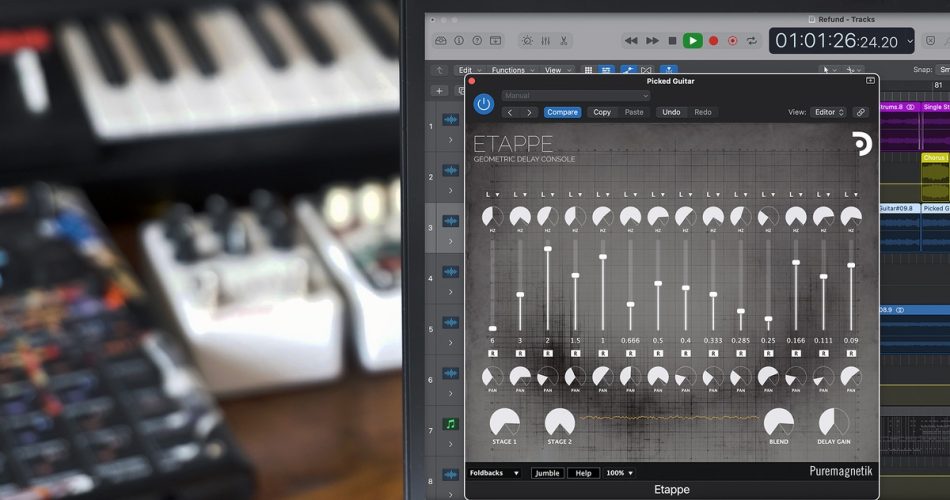Select the track 7 green music note icon
The width and height of the screenshot is (950, 500).
click(450, 424)
